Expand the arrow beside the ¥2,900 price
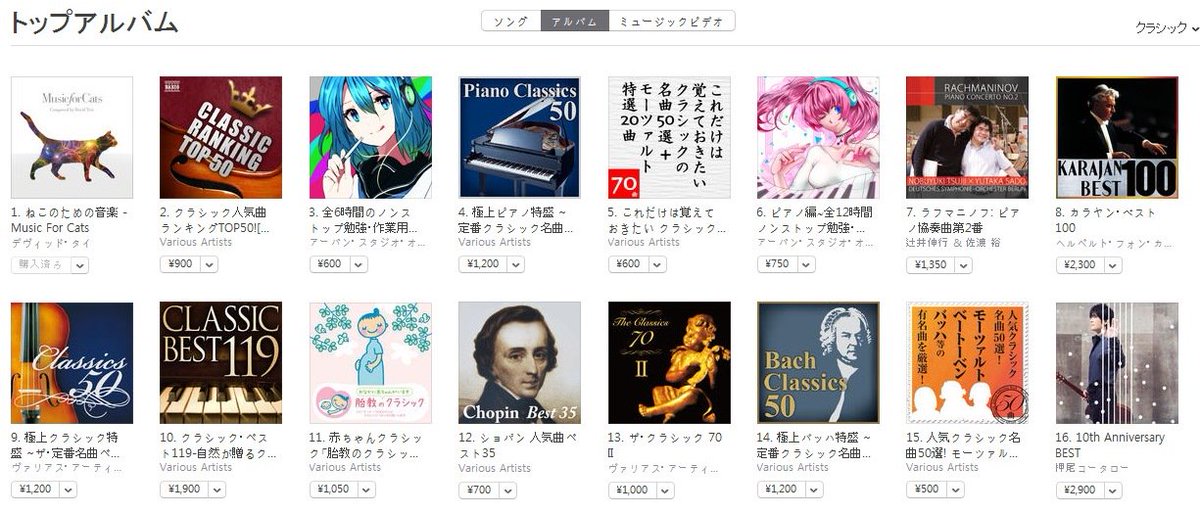The height and width of the screenshot is (514, 1200). (1115, 490)
